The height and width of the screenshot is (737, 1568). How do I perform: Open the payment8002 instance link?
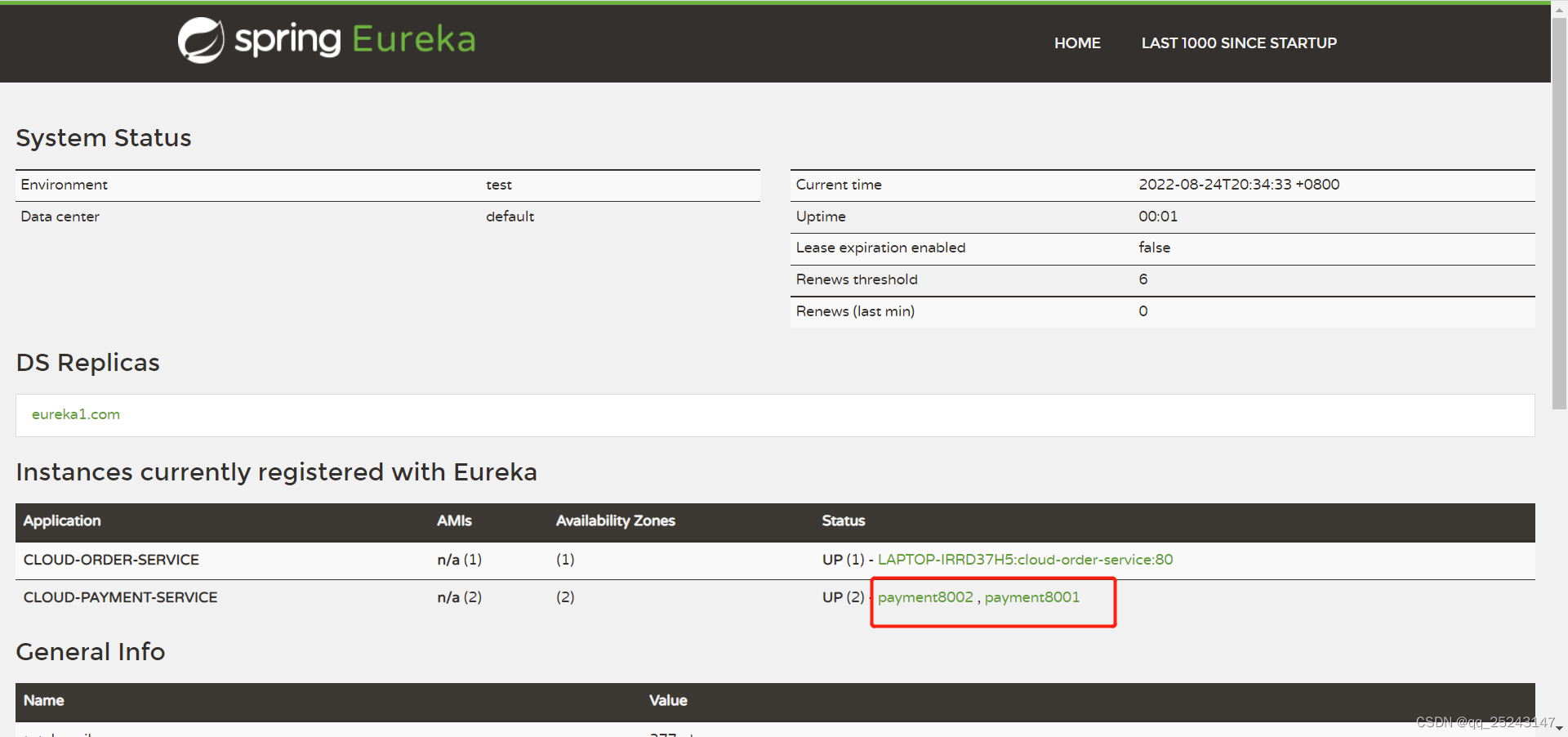pyautogui.click(x=925, y=597)
